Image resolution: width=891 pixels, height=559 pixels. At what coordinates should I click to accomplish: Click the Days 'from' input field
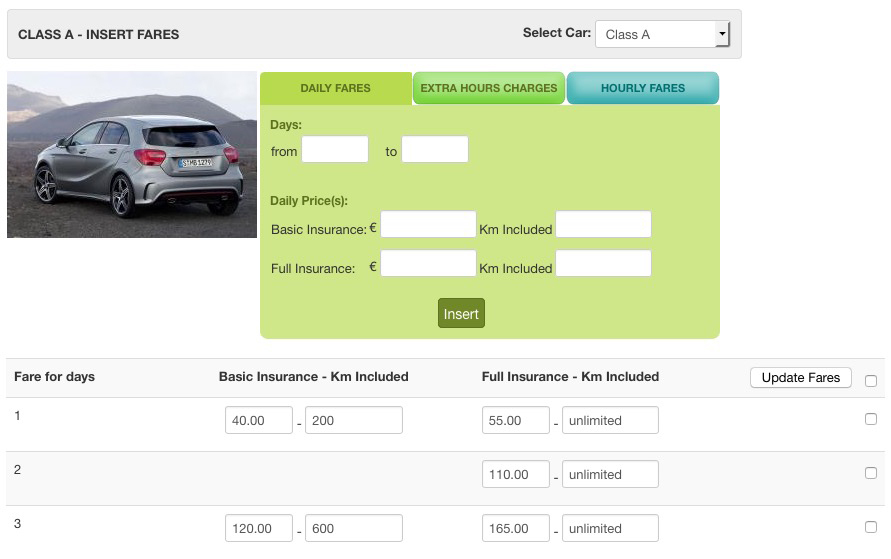pos(335,149)
